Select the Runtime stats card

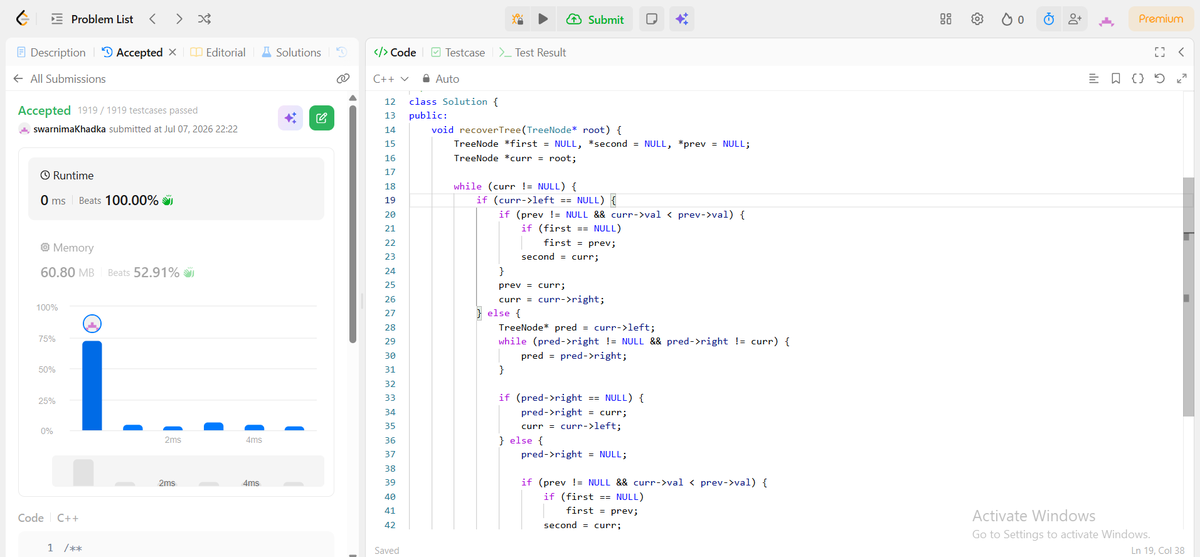coord(175,189)
